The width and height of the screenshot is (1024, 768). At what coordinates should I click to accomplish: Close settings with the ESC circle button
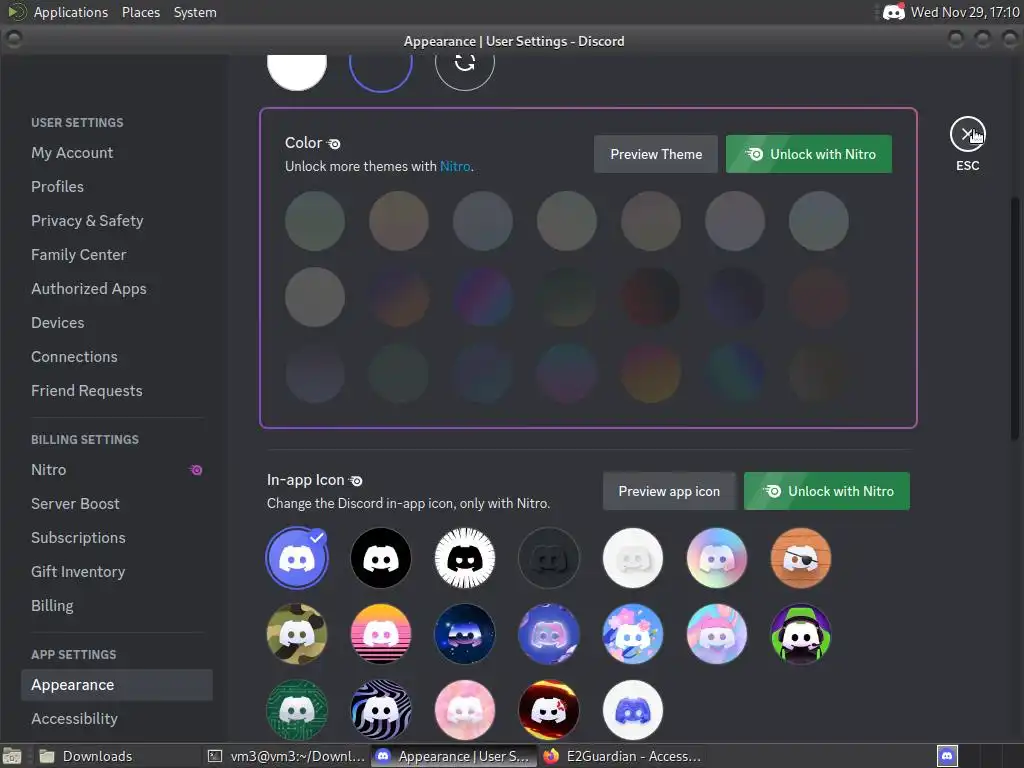(968, 135)
